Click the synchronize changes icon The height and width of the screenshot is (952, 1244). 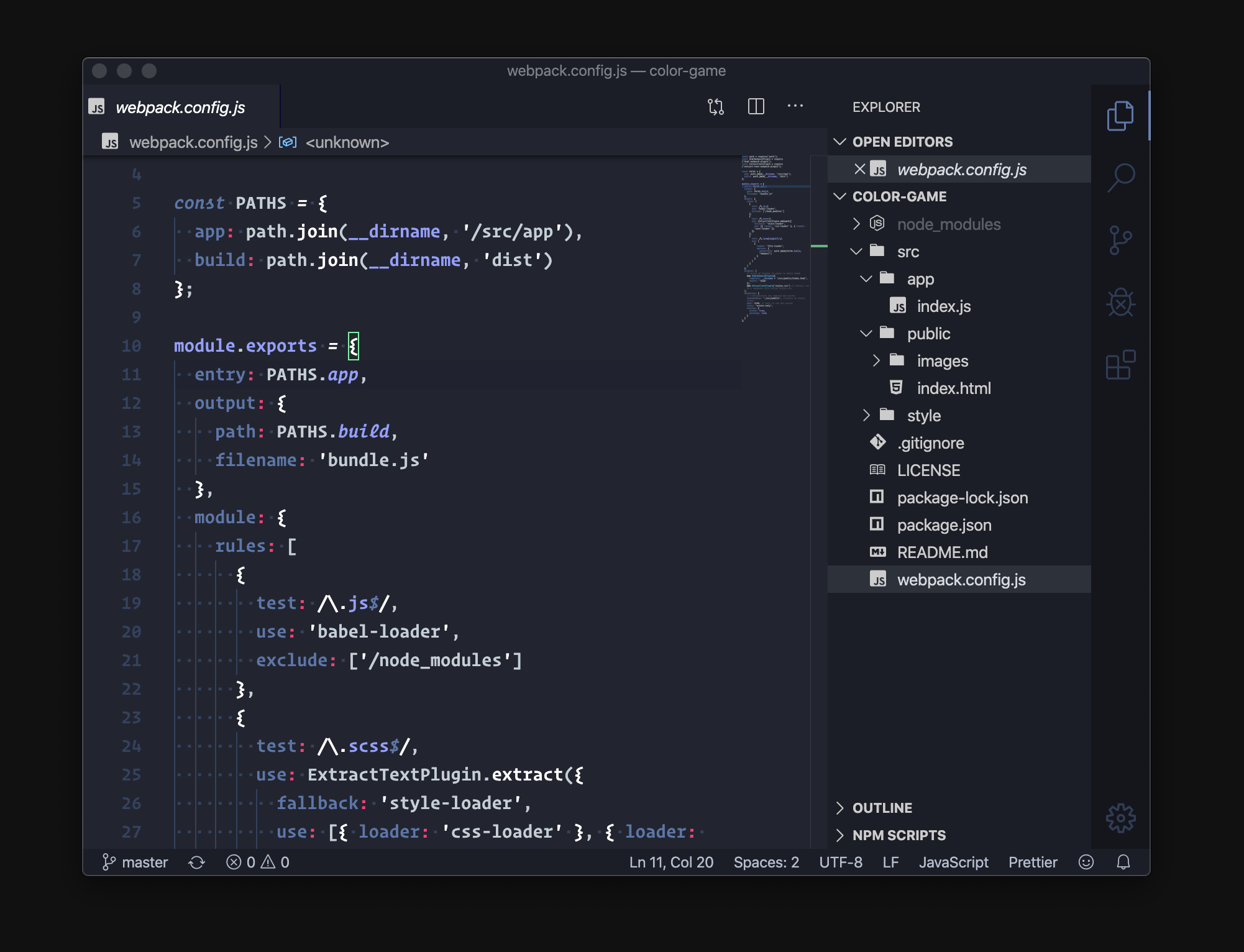(x=196, y=862)
